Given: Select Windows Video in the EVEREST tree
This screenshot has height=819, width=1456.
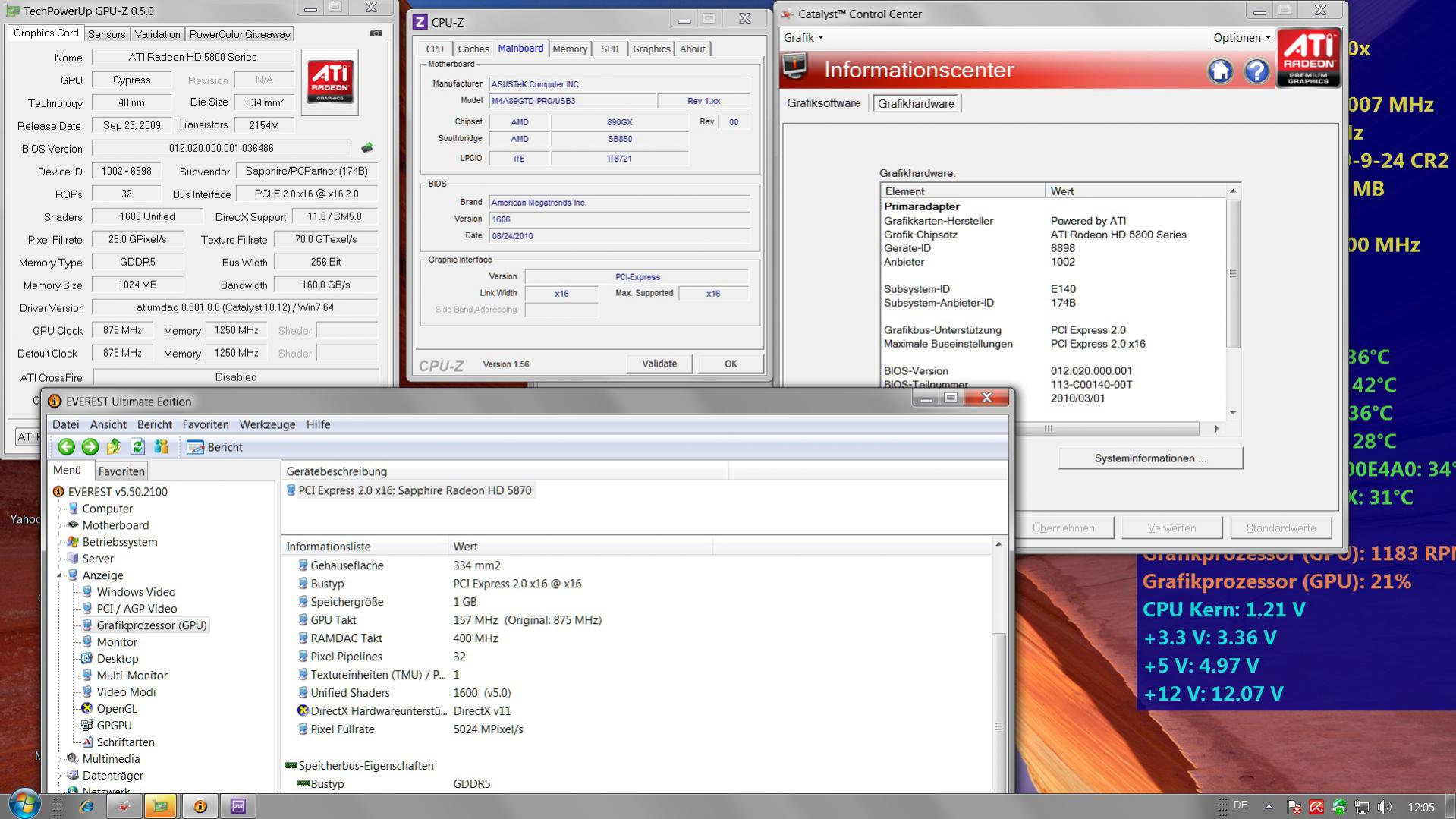Looking at the screenshot, I should pos(136,592).
